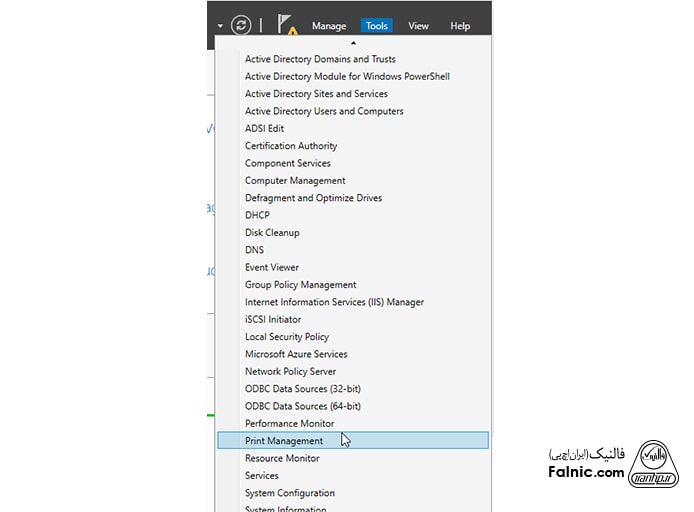Viewport: 694px width, 512px height.
Task: Open the notifications flag icon
Action: (288, 25)
